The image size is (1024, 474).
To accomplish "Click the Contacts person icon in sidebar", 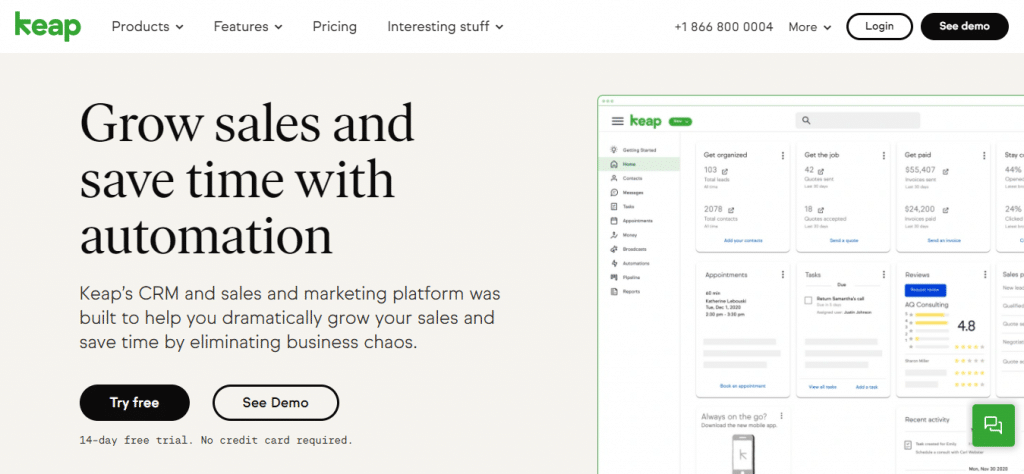I will pyautogui.click(x=613, y=178).
